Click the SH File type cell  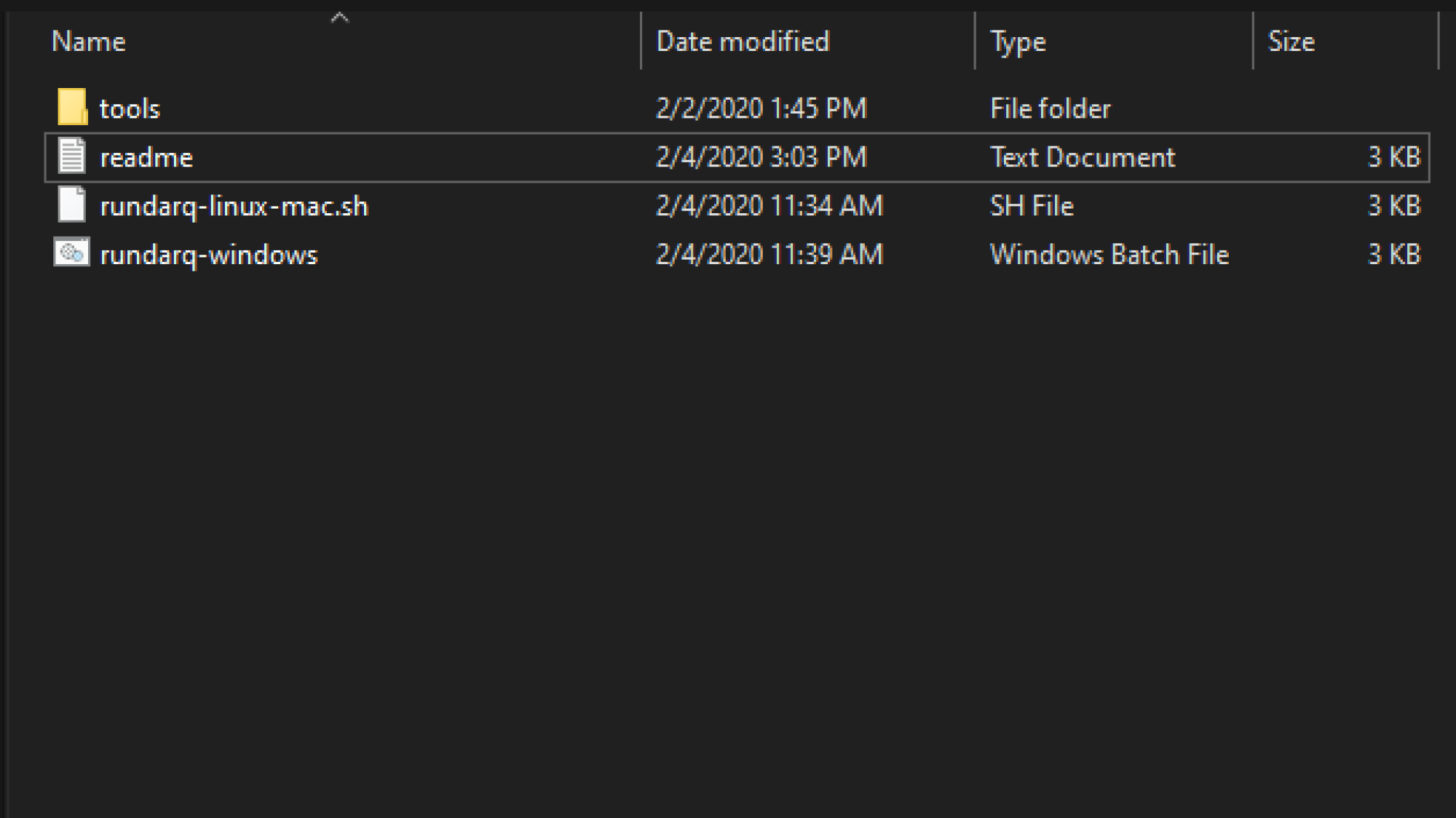point(1032,206)
